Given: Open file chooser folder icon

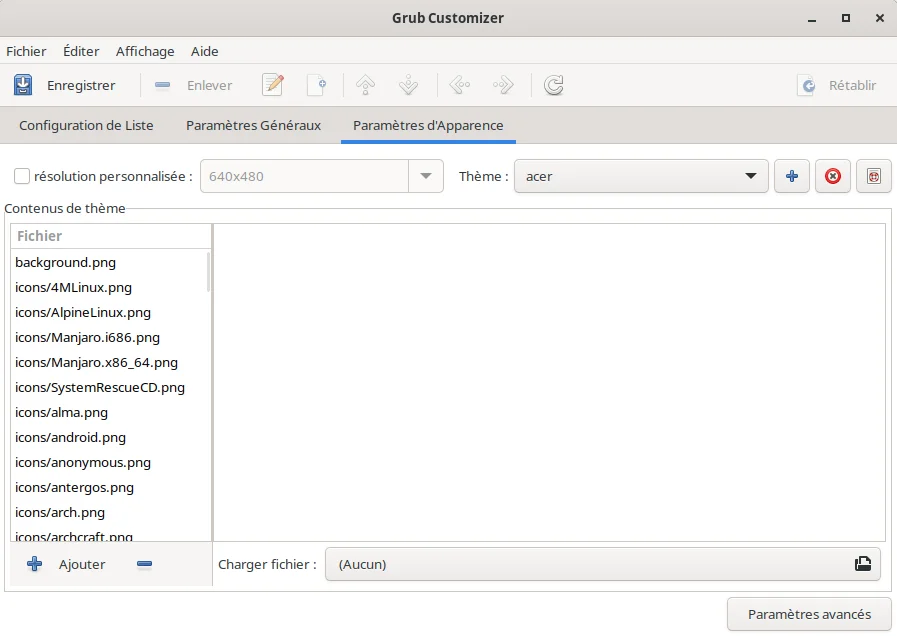Looking at the screenshot, I should tap(863, 564).
